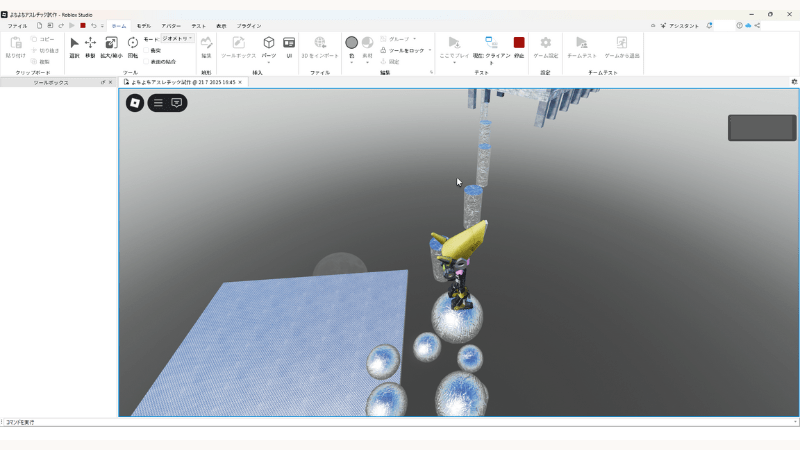Expand the 編集 group dialog launcher
800x450 pixels.
tap(432, 72)
